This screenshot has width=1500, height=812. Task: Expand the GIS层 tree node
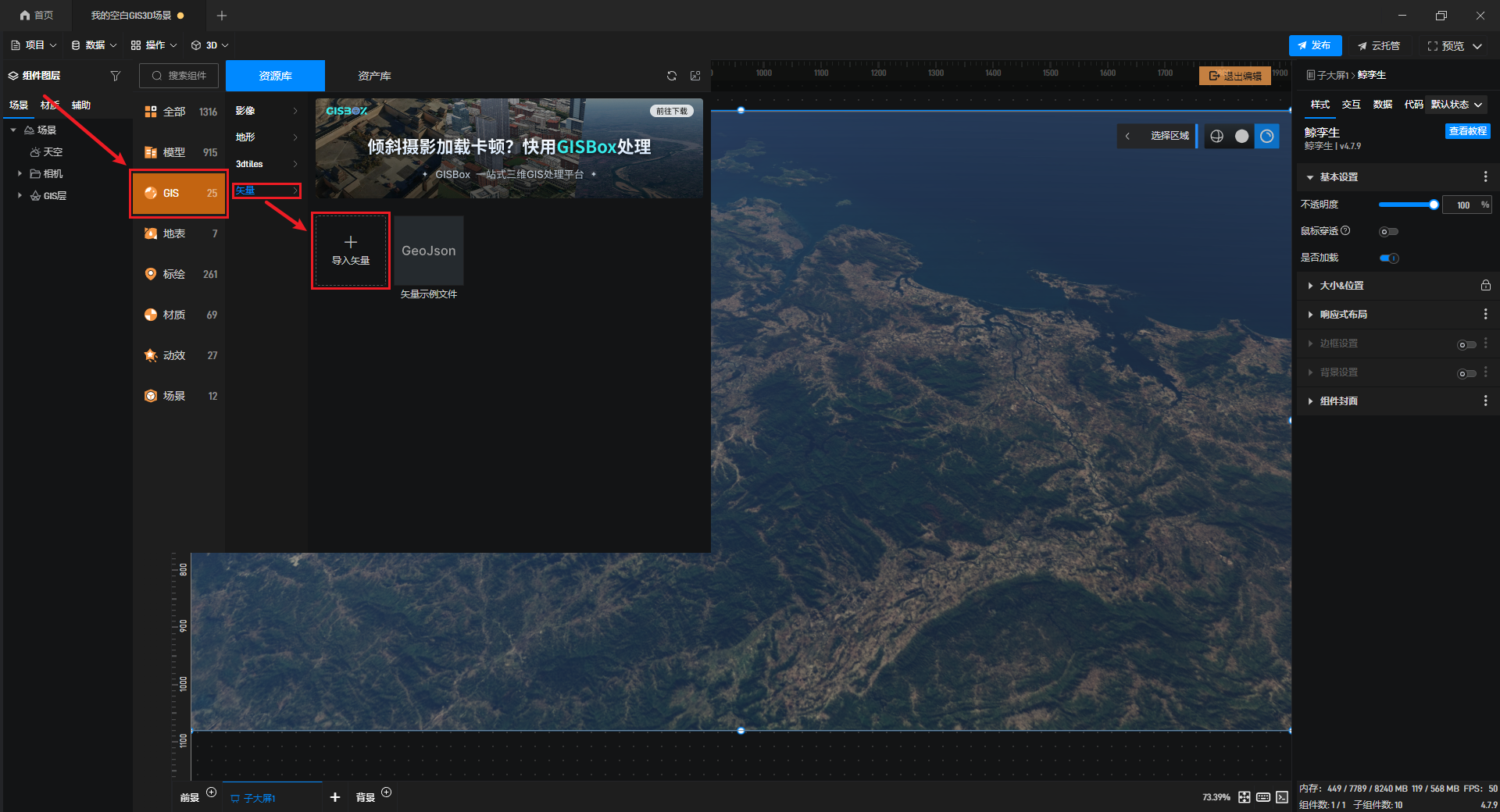(x=20, y=196)
